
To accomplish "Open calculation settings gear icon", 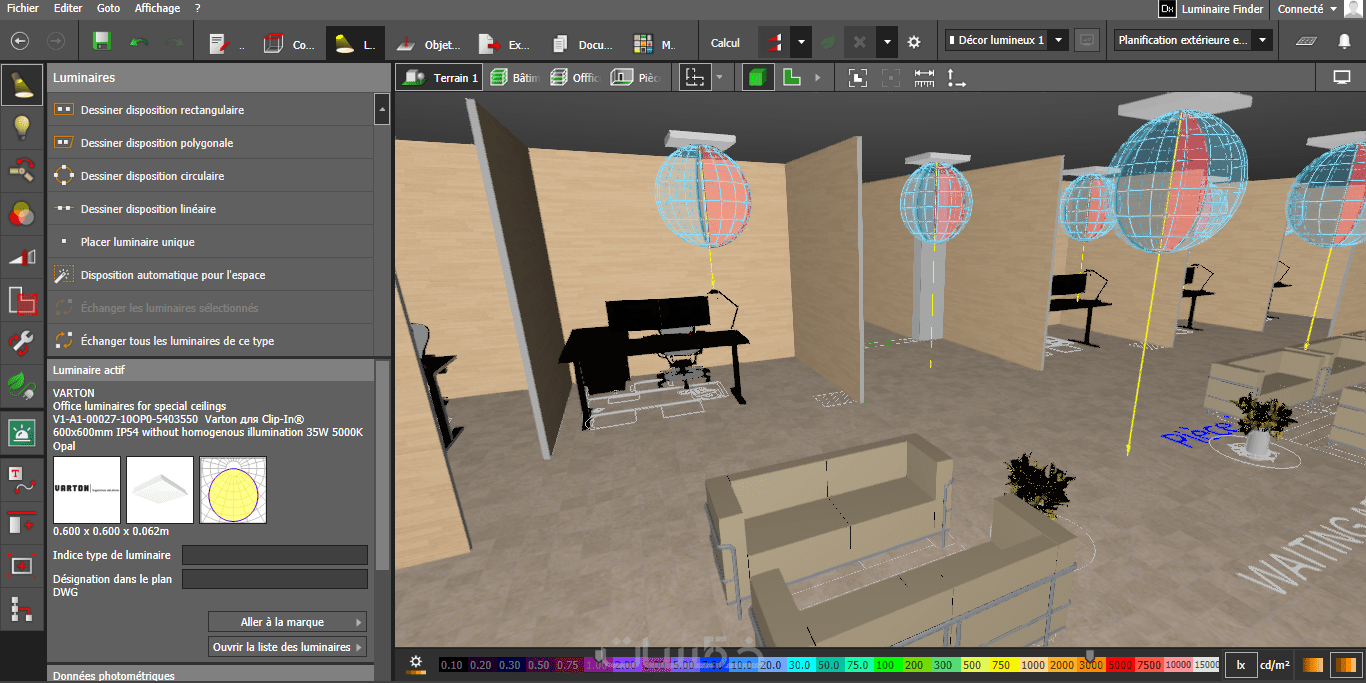I will pyautogui.click(x=913, y=42).
